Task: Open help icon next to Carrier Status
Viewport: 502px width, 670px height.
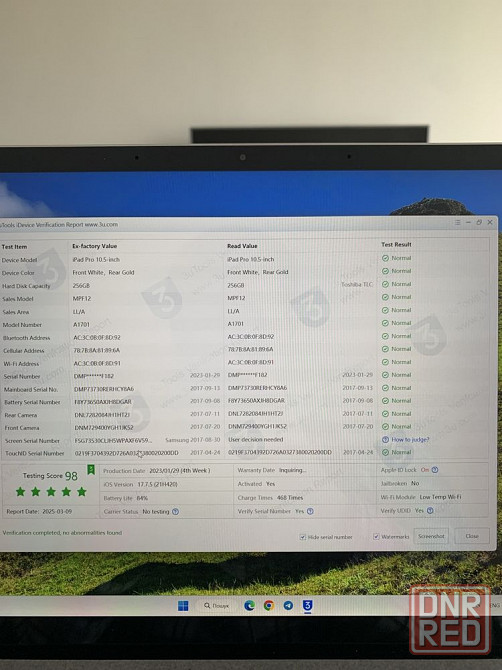Action: pyautogui.click(x=175, y=511)
